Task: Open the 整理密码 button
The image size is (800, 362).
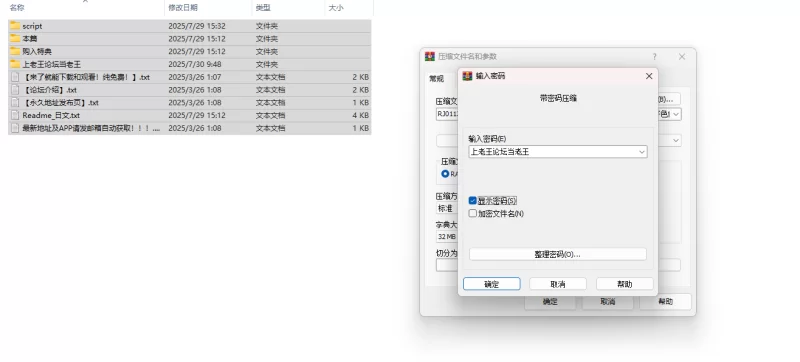Action: click(558, 254)
